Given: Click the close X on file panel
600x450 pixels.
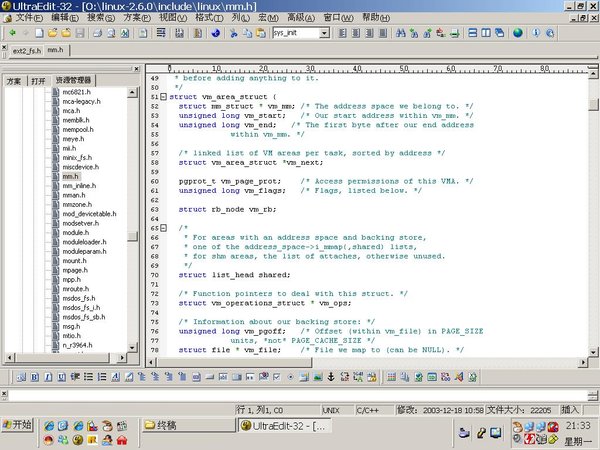Looking at the screenshot, I should pos(135,69).
